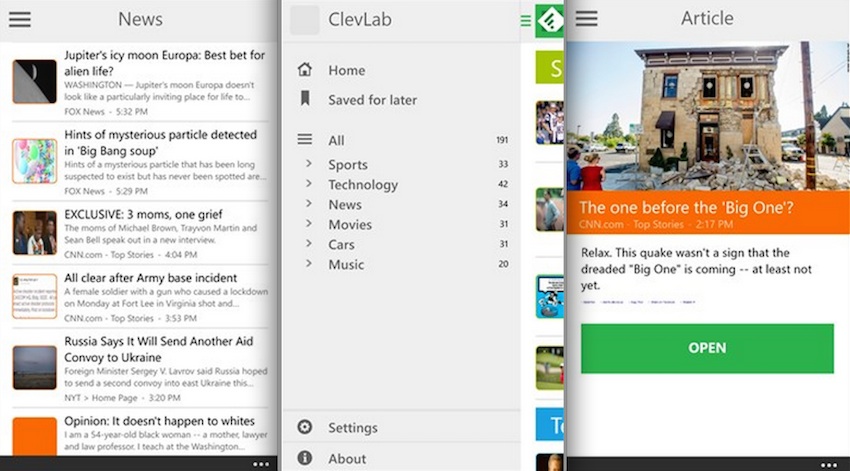Tap the News screen title
The height and width of the screenshot is (471, 850).
click(140, 20)
